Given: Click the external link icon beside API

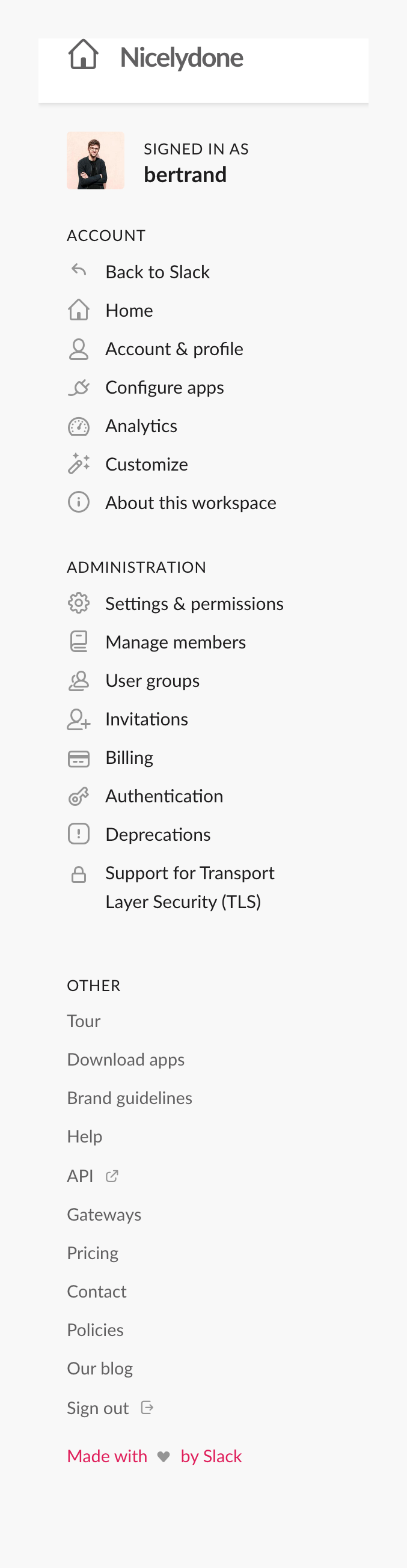Looking at the screenshot, I should (111, 1176).
